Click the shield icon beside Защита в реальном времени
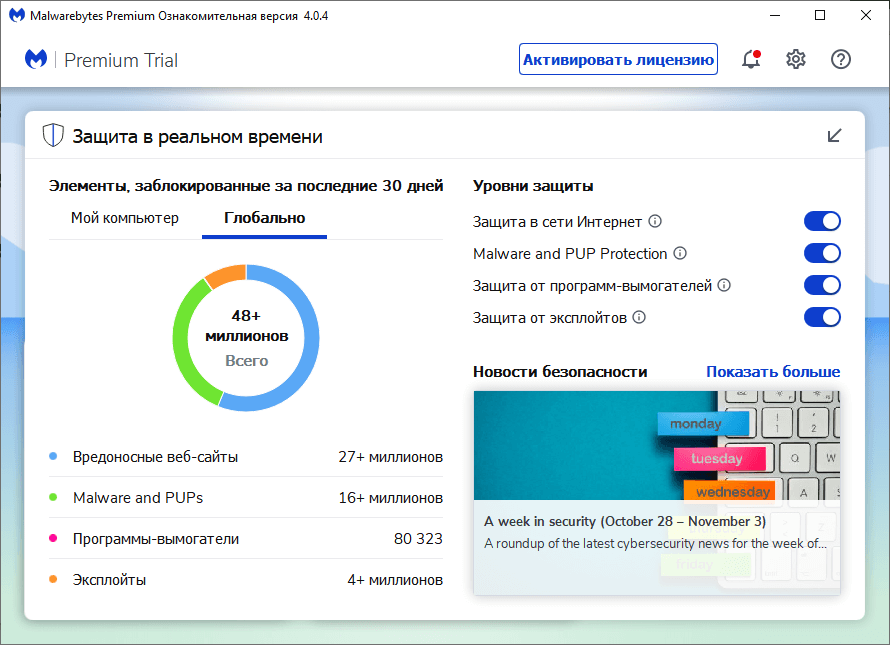The height and width of the screenshot is (645, 890). tap(53, 136)
